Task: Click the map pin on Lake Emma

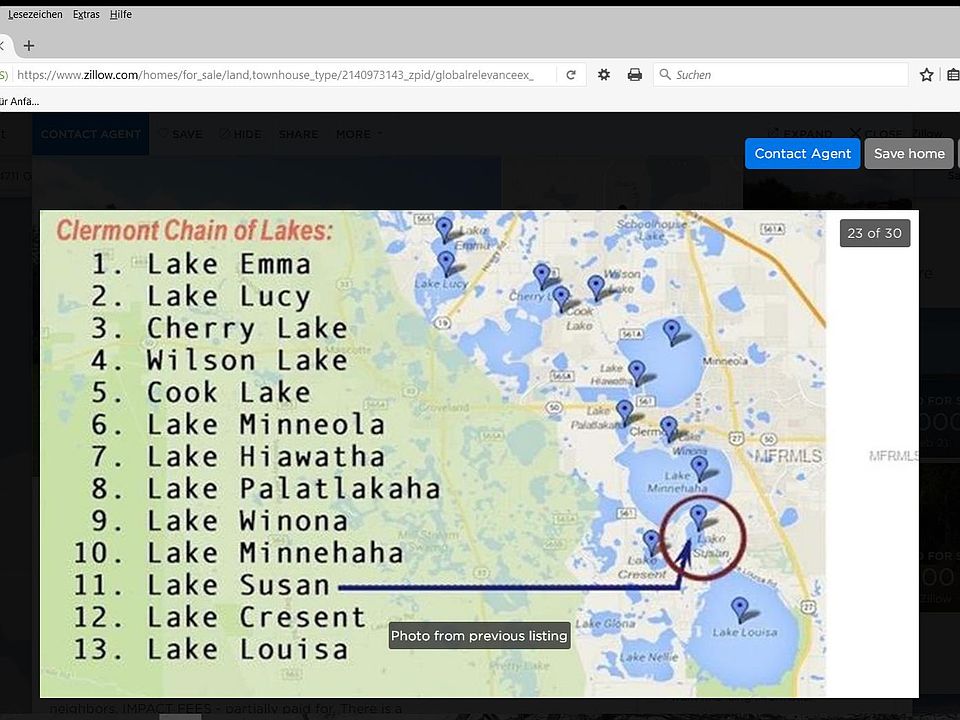Action: click(444, 229)
